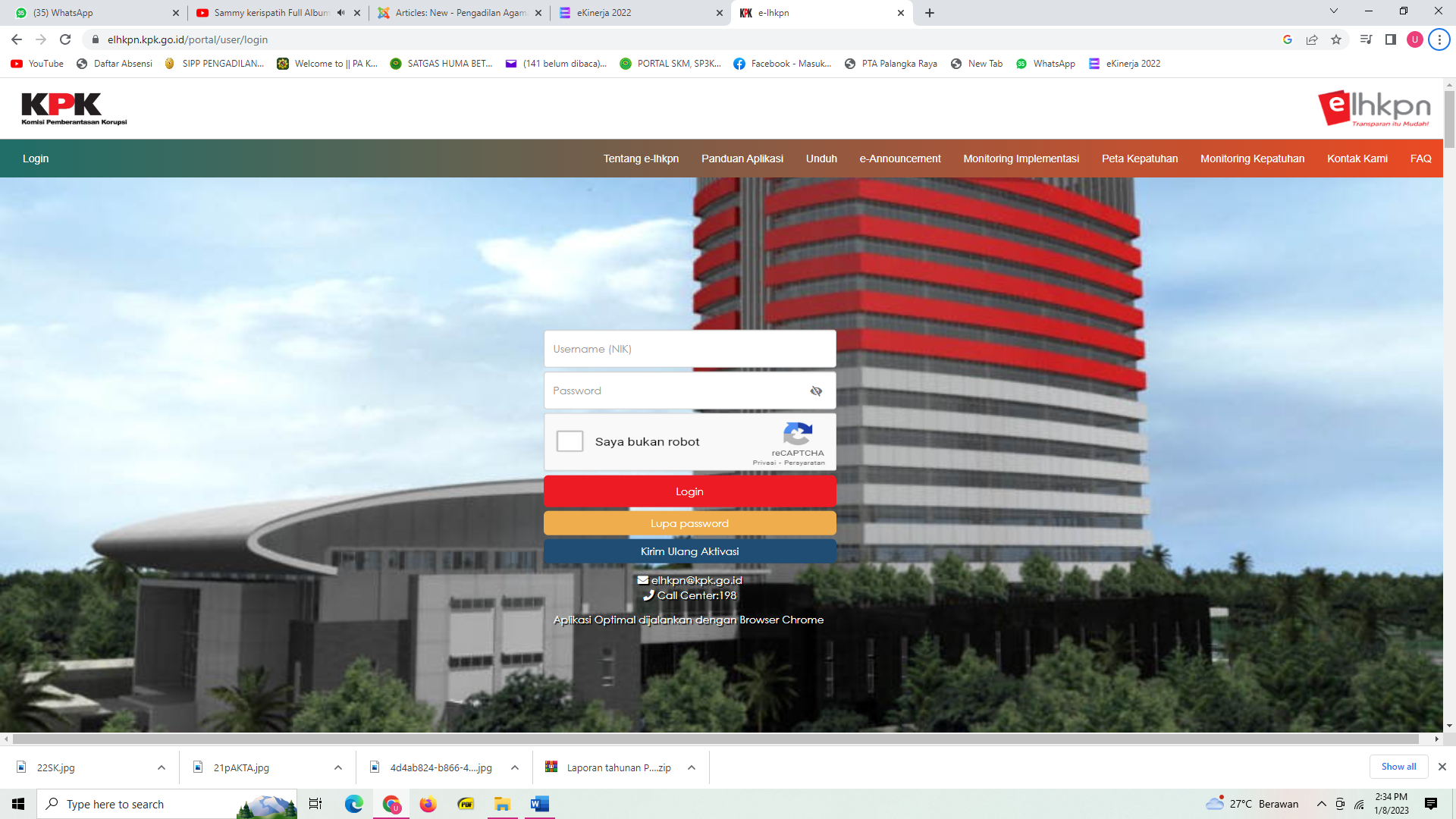
Task: Open Microsoft Edge from the taskbar
Action: pos(354,804)
